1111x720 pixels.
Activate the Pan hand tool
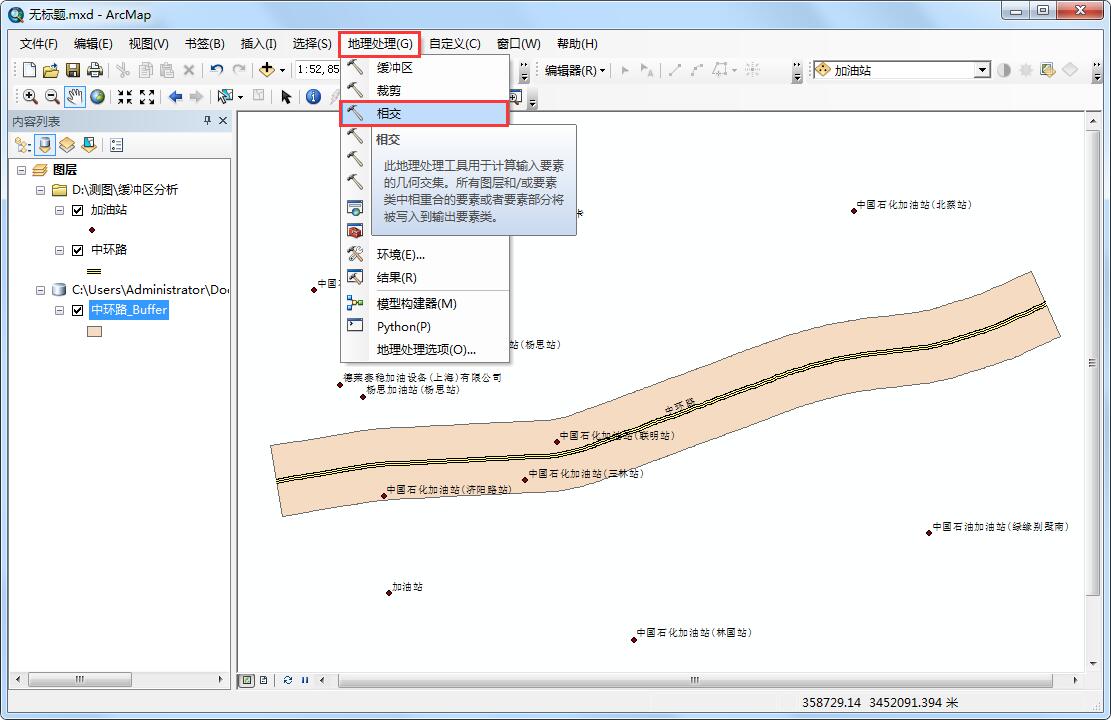tap(74, 96)
